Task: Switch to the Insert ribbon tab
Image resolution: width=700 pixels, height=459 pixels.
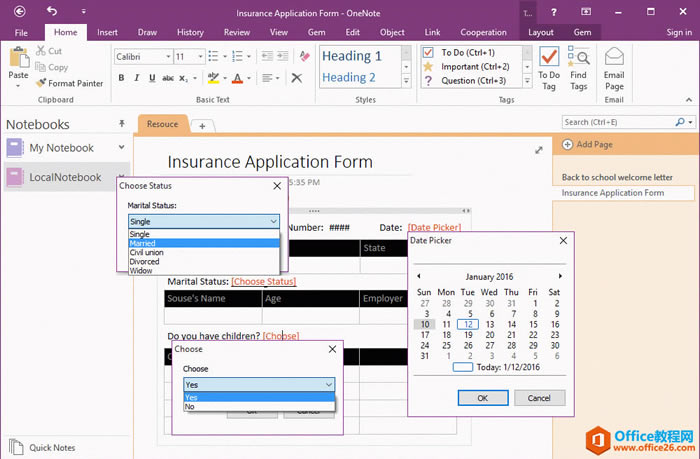Action: click(107, 33)
